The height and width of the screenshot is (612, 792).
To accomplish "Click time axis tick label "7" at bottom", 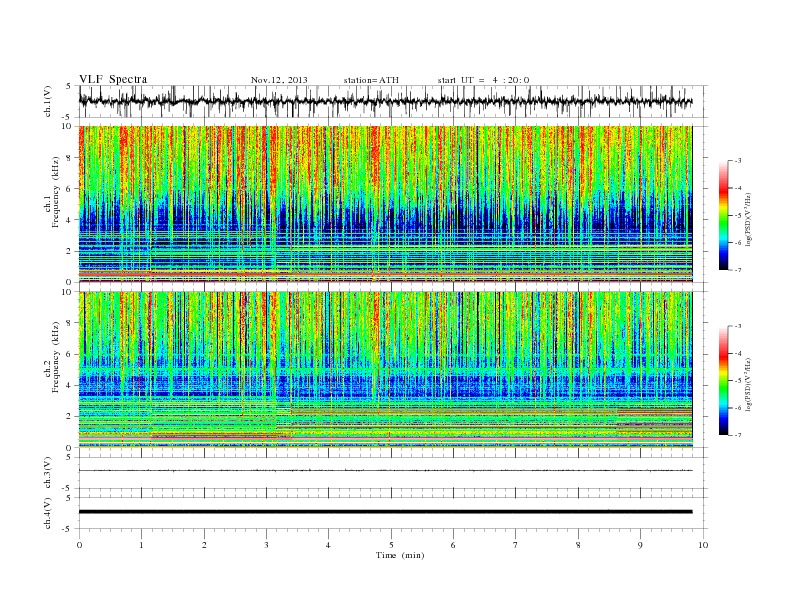I will (x=516, y=545).
